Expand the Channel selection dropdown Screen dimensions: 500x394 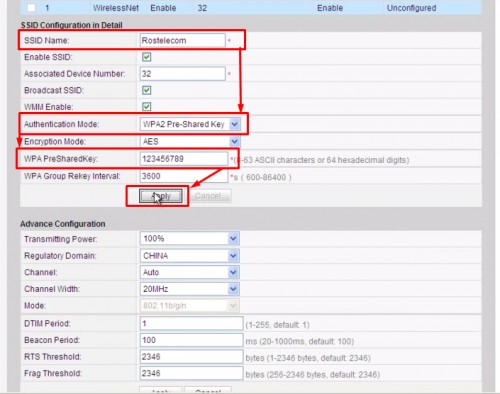(x=190, y=272)
